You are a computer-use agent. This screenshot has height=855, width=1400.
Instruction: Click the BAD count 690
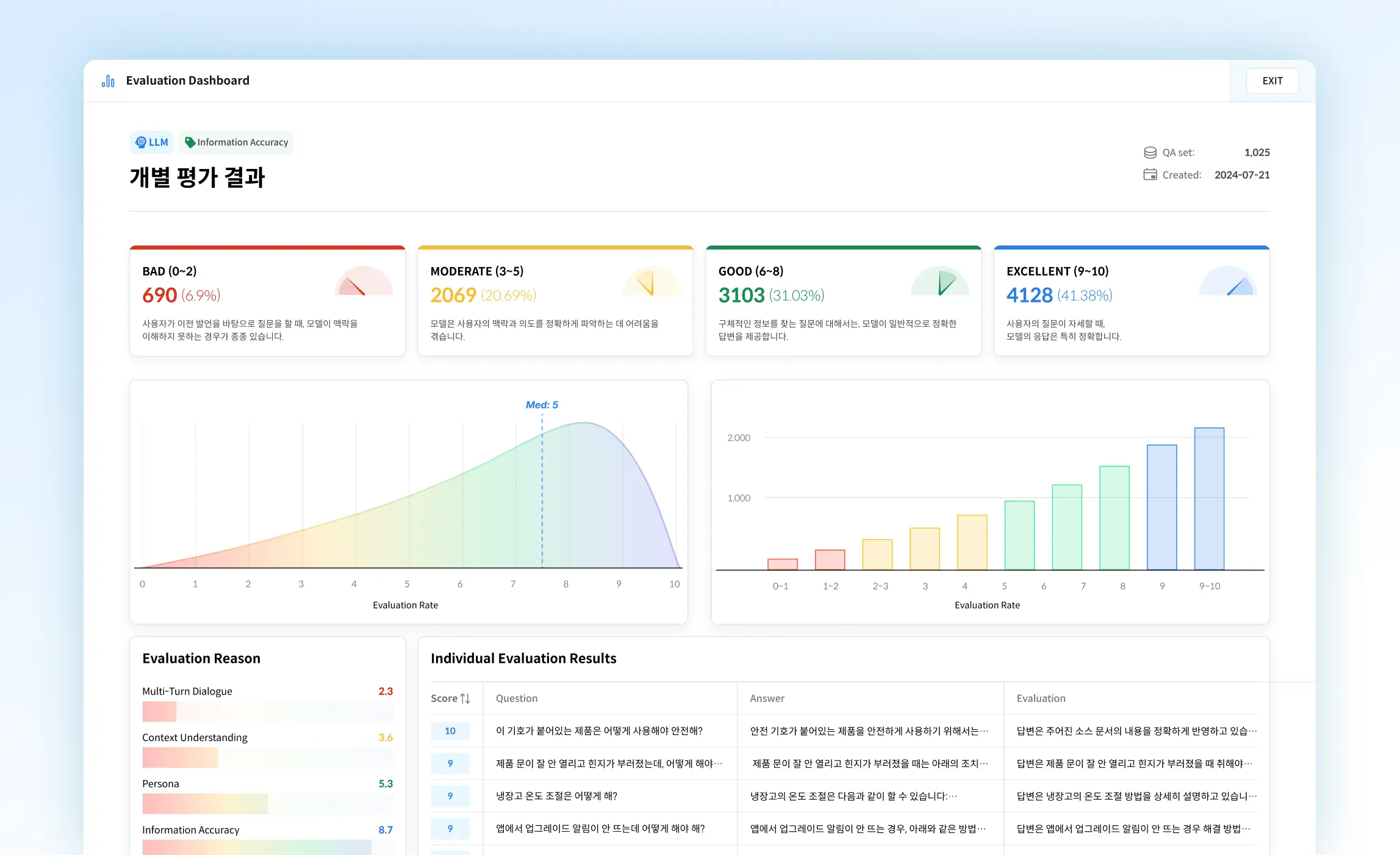159,295
